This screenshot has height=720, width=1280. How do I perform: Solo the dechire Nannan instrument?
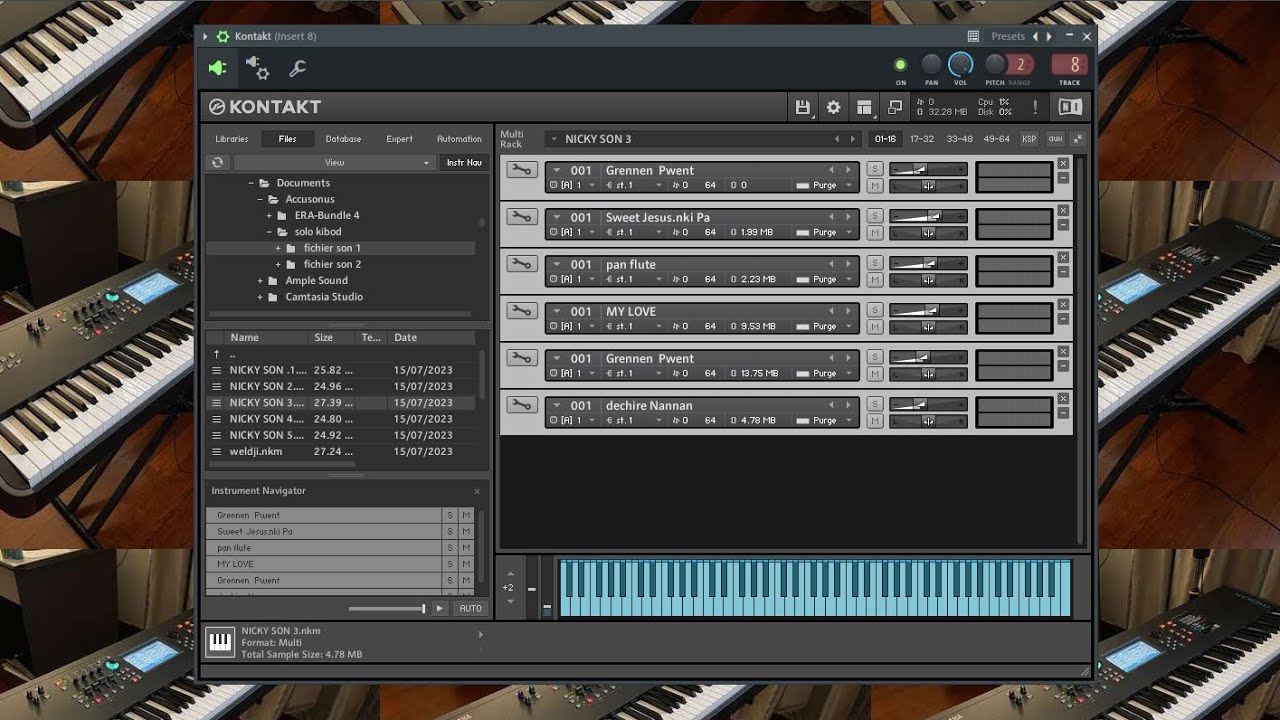(875, 404)
